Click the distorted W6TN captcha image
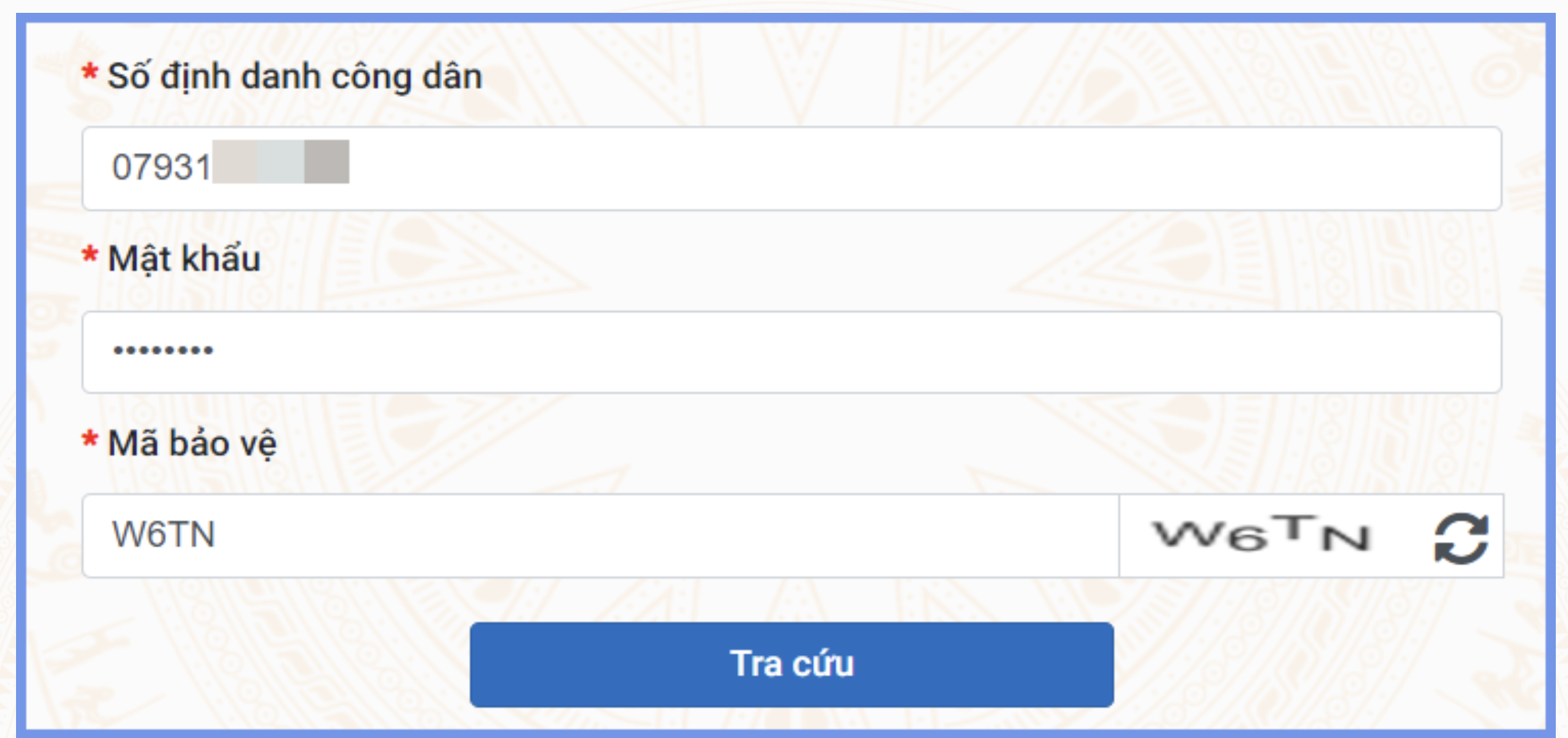1568x738 pixels. click(1261, 535)
